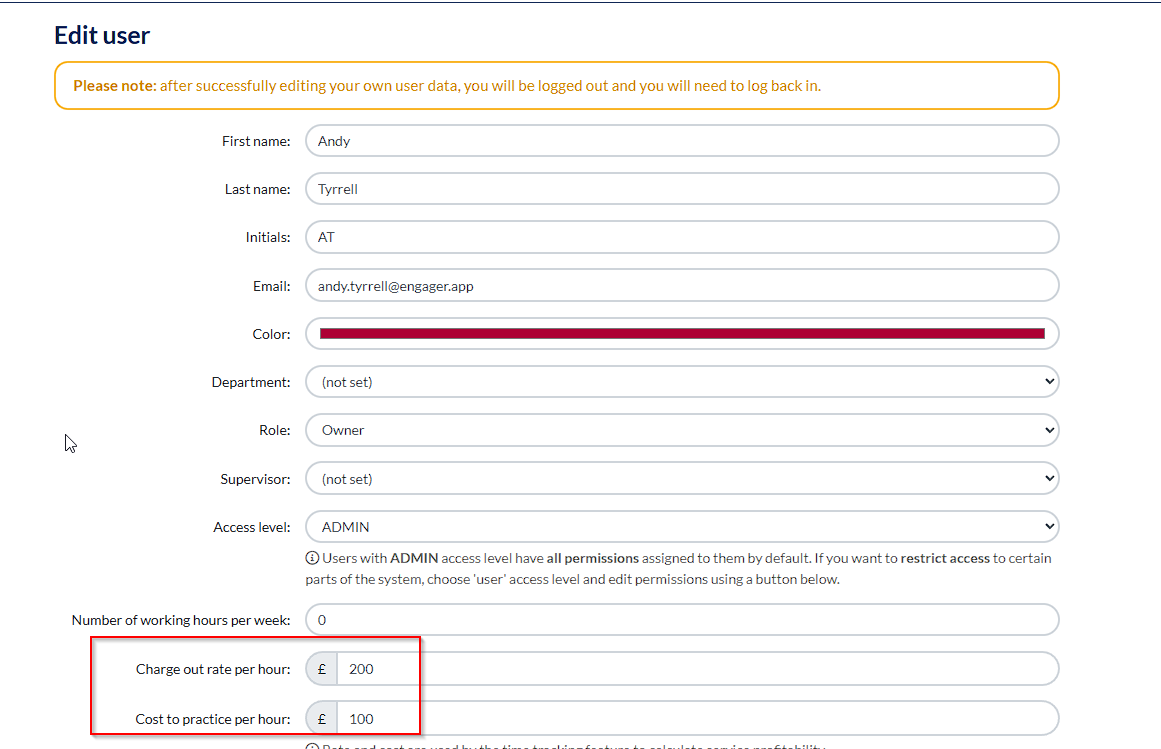This screenshot has width=1161, height=749.
Task: Click the £ prefix of Cost to practice
Action: pos(322,718)
